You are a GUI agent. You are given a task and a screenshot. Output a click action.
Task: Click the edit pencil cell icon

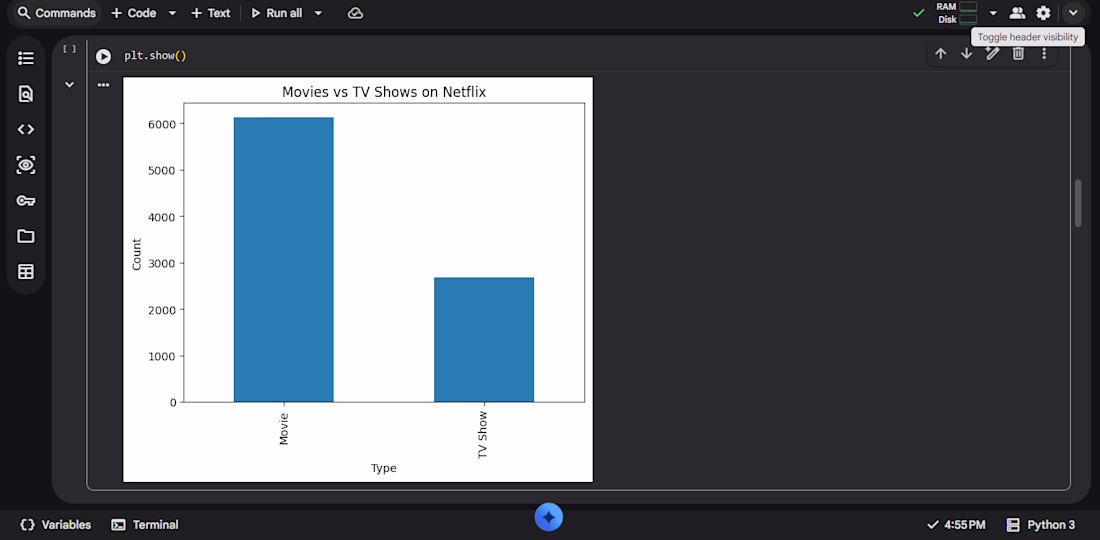(992, 53)
